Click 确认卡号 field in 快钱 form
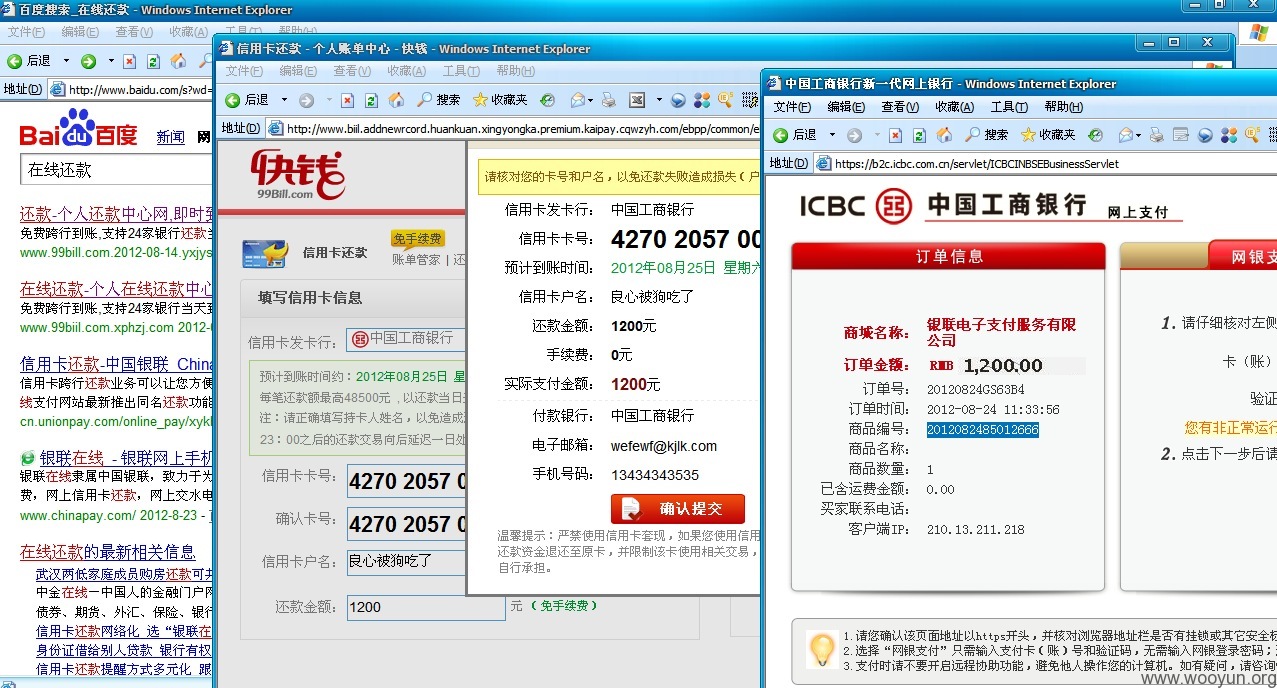The image size is (1277, 688). tap(406, 524)
